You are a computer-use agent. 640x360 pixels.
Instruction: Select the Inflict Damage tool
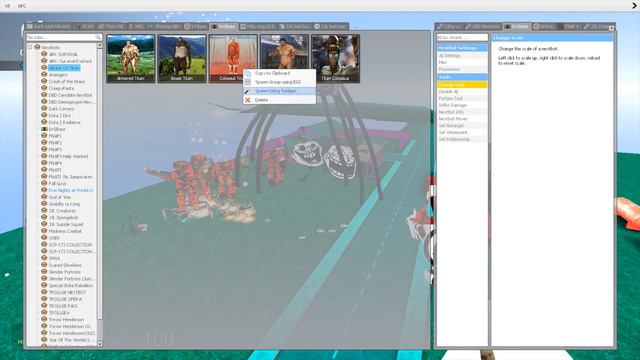point(462,105)
